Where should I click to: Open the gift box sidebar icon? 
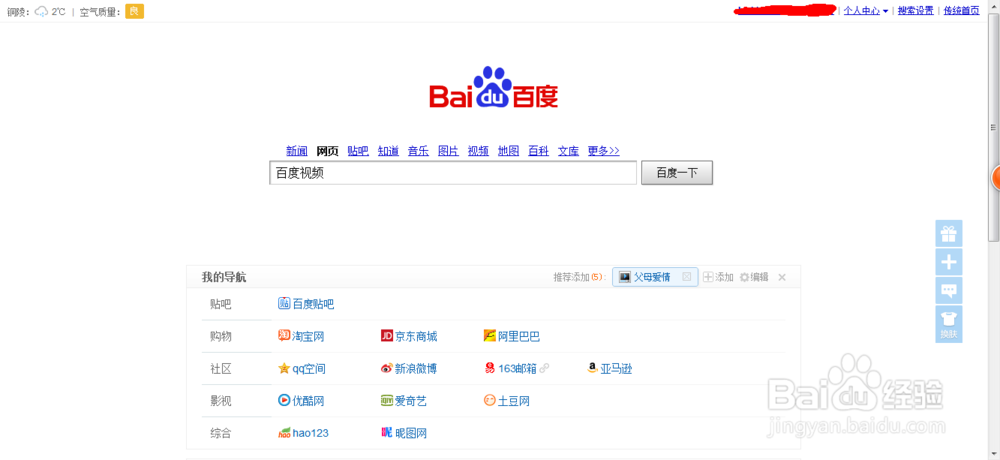point(949,234)
